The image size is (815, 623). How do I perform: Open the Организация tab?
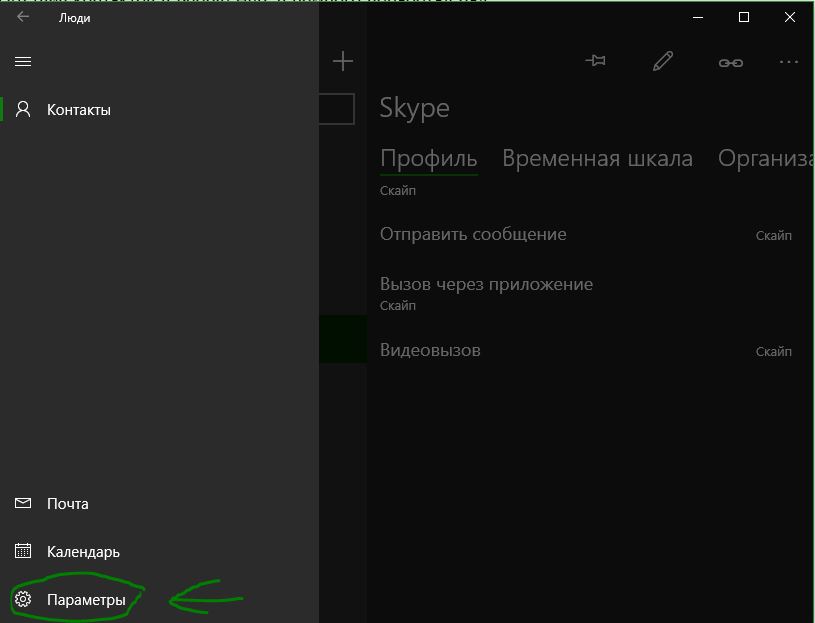tap(766, 158)
